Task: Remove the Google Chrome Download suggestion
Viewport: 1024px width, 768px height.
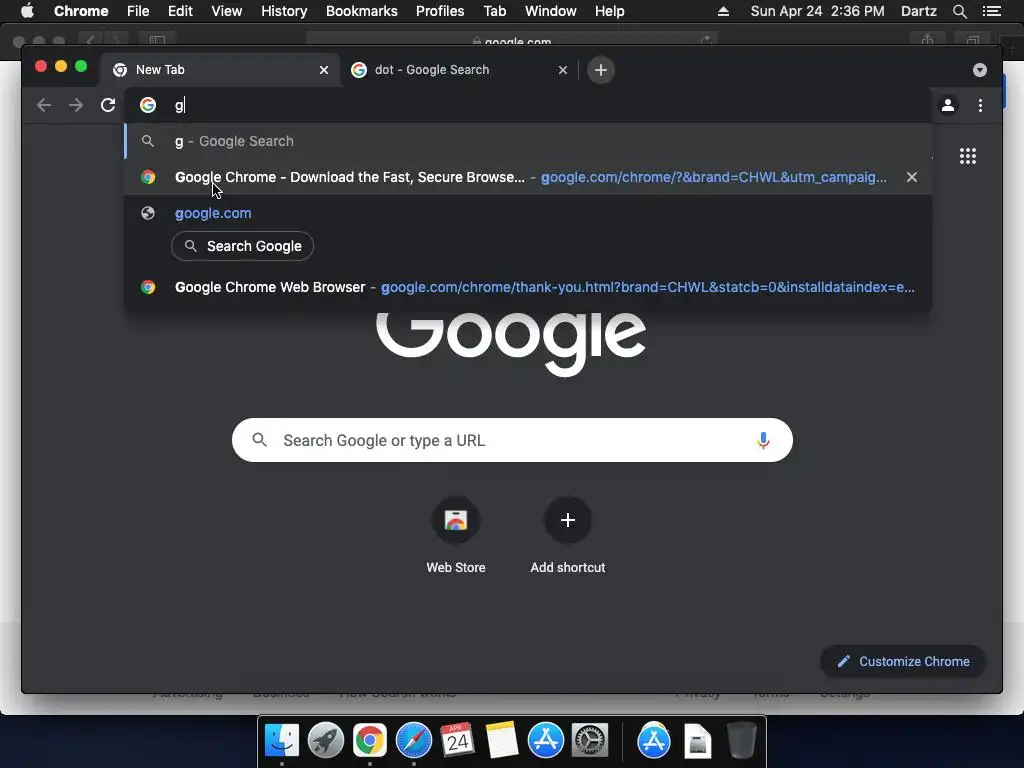Action: 912,177
